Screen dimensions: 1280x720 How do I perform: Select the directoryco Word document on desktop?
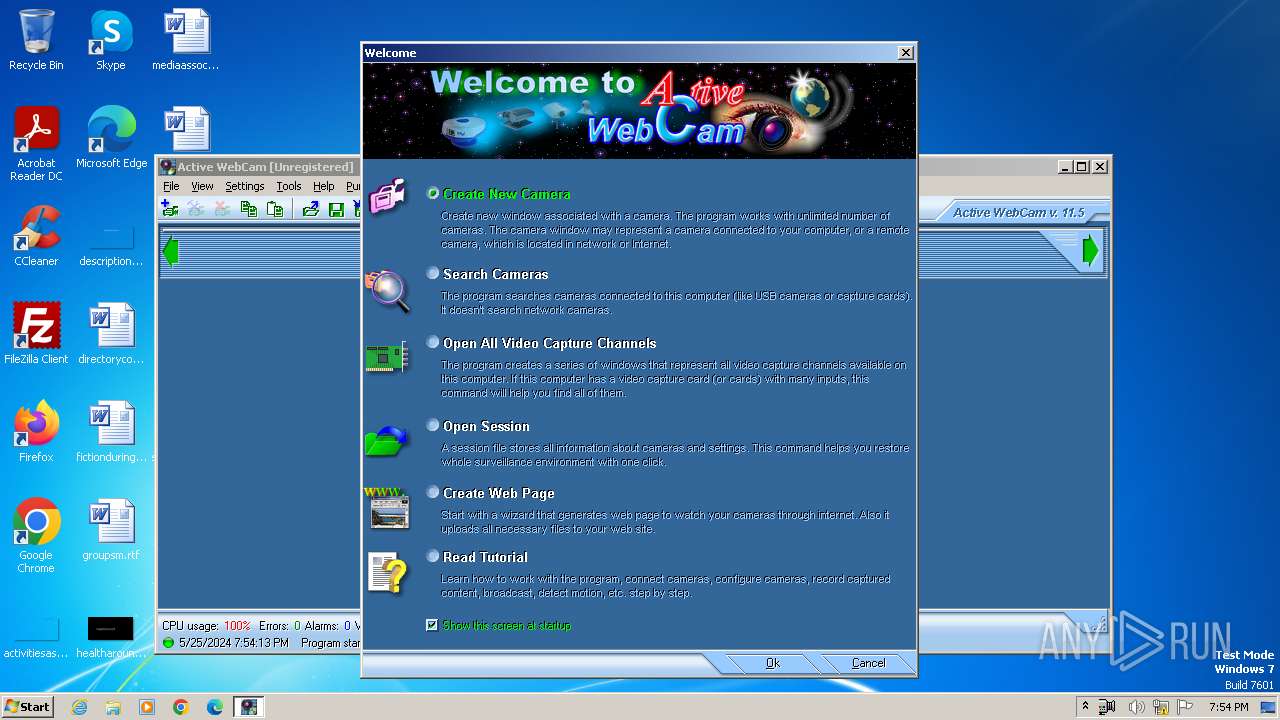point(111,333)
